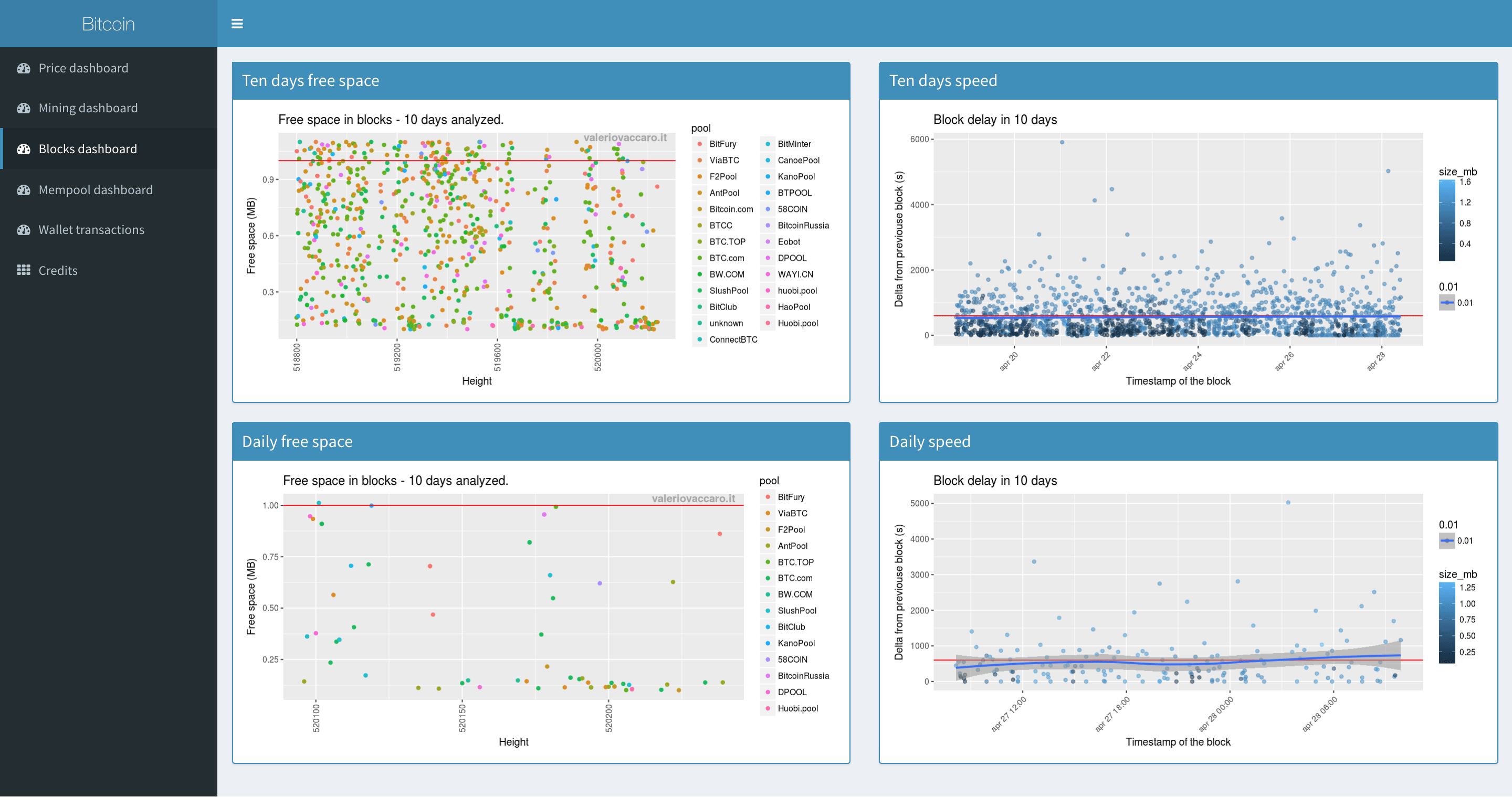1512x797 pixels.
Task: Click the Blocks dashboard gauge icon
Action: click(x=24, y=149)
